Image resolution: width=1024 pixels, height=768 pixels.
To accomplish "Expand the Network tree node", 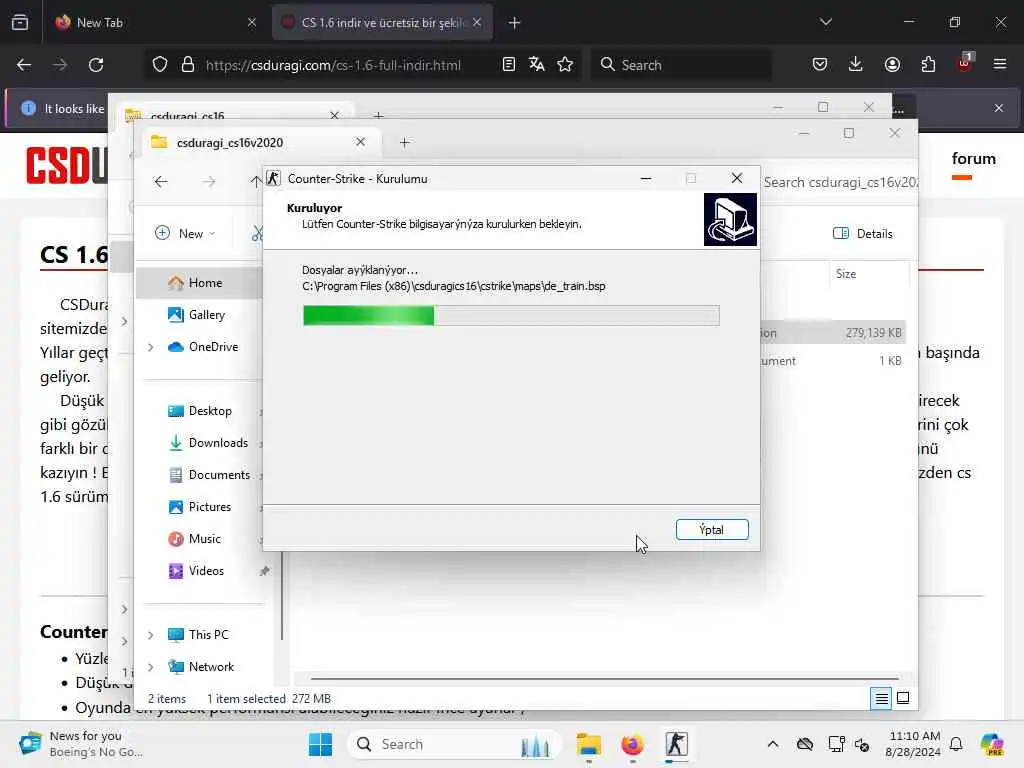I will [x=151, y=667].
